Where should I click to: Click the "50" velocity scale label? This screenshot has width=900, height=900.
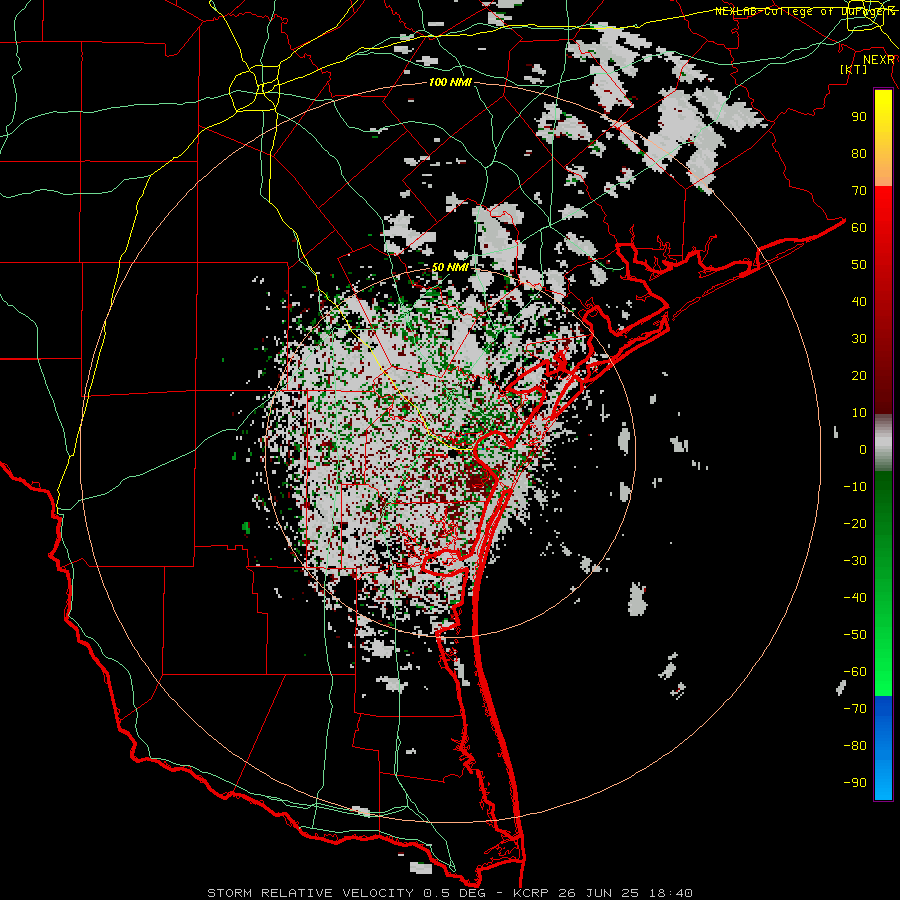point(859,265)
